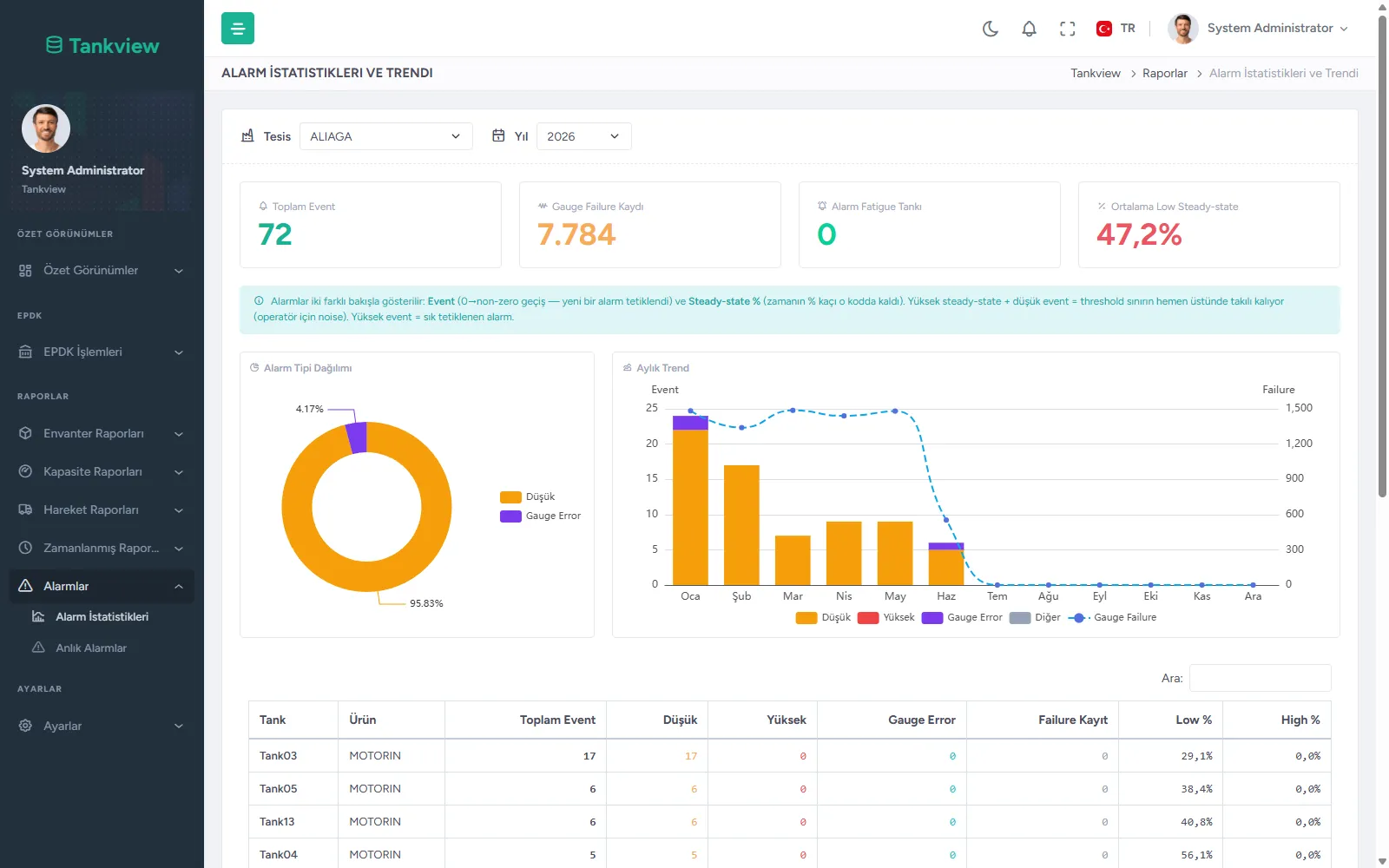Expand Hareket Raporları menu
Viewport: 1389px width, 868px height.
click(102, 510)
